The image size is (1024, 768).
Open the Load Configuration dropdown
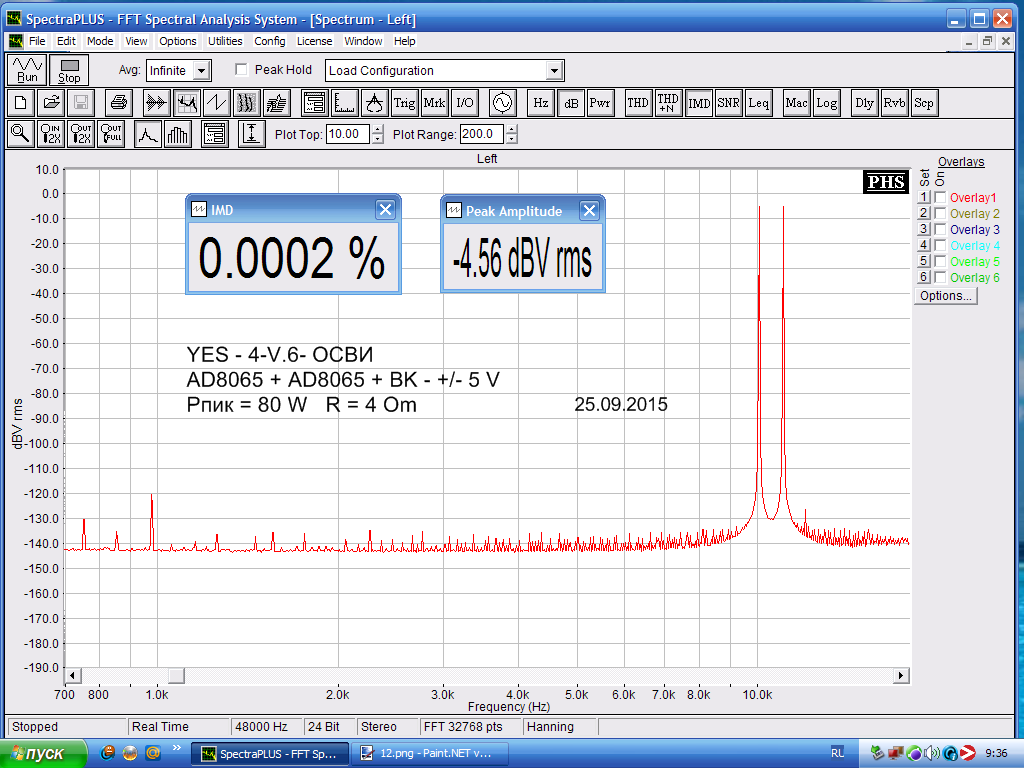click(x=554, y=71)
